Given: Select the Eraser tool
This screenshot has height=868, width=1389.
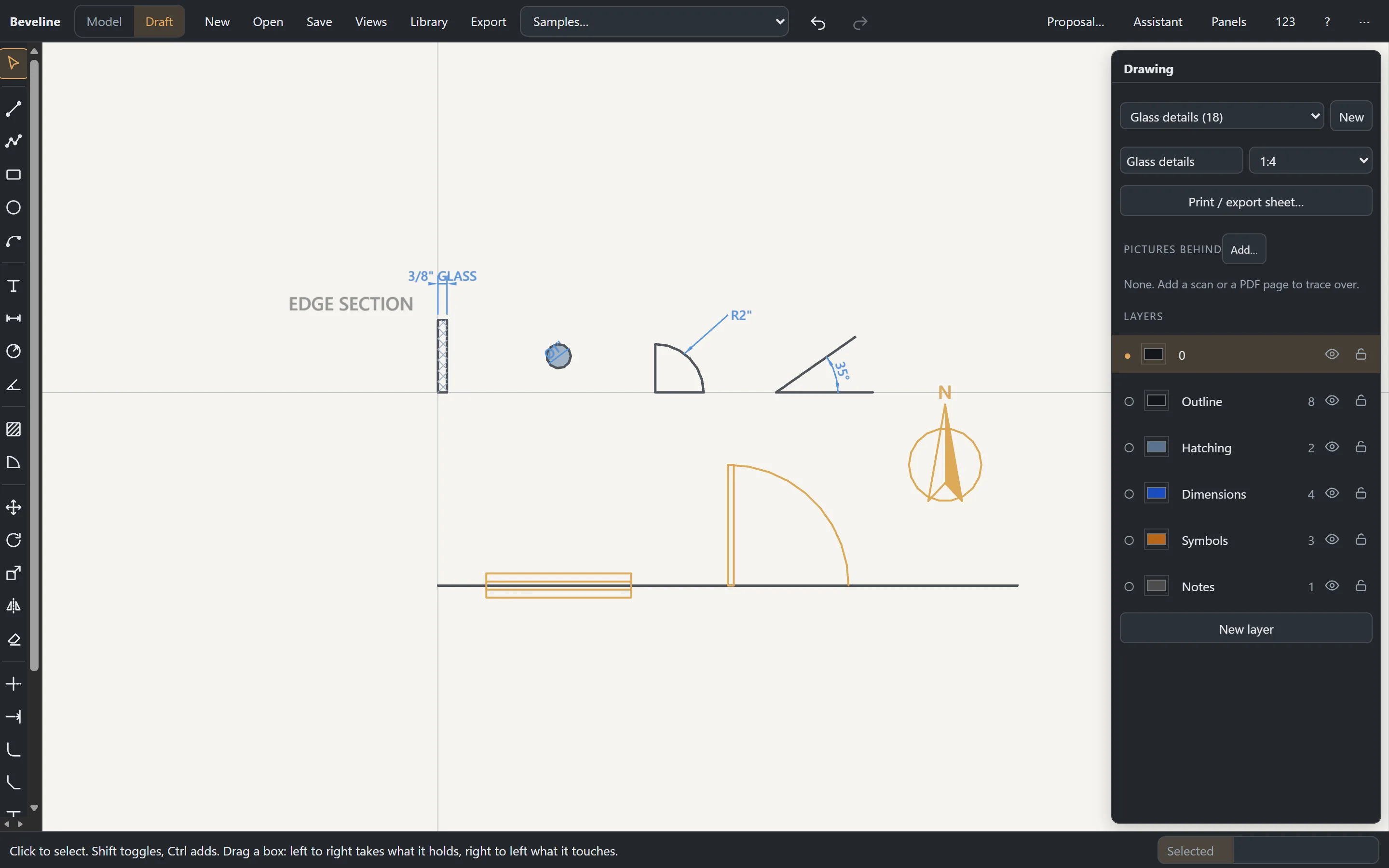Looking at the screenshot, I should 13,639.
